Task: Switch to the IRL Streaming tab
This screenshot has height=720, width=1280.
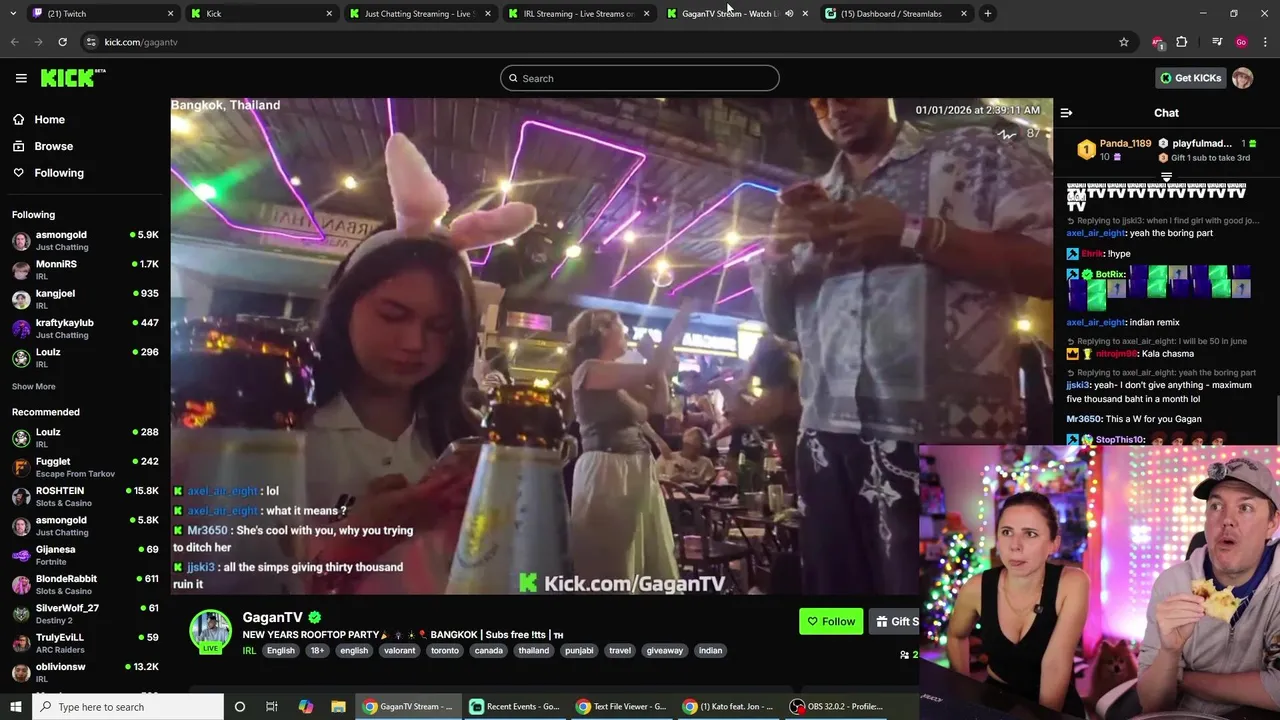Action: [577, 13]
